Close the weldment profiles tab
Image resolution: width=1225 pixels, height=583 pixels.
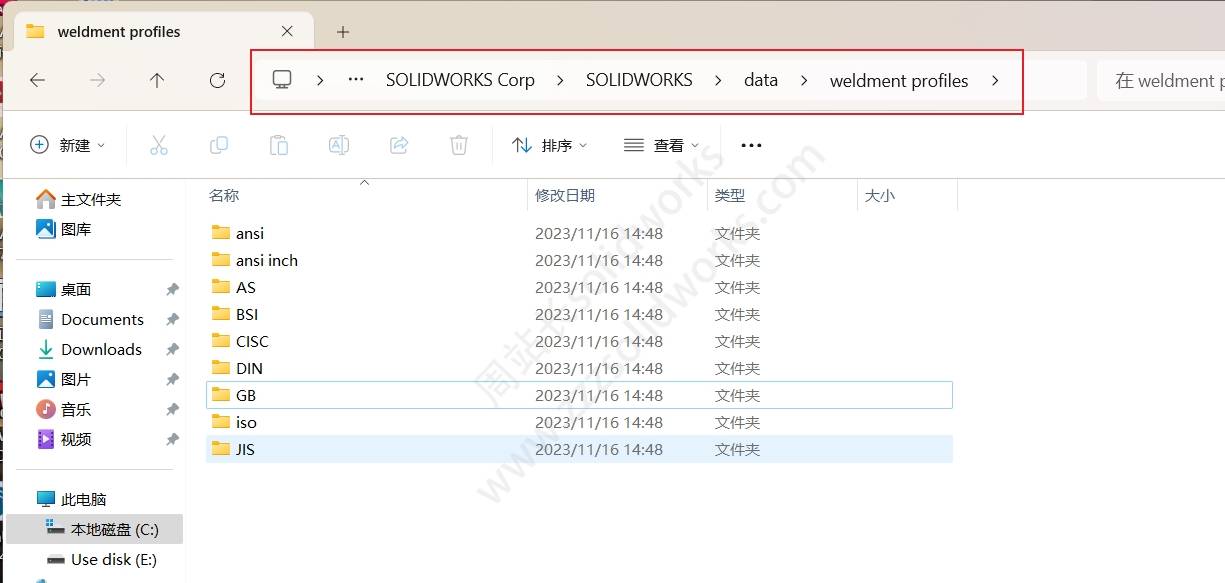pos(287,31)
